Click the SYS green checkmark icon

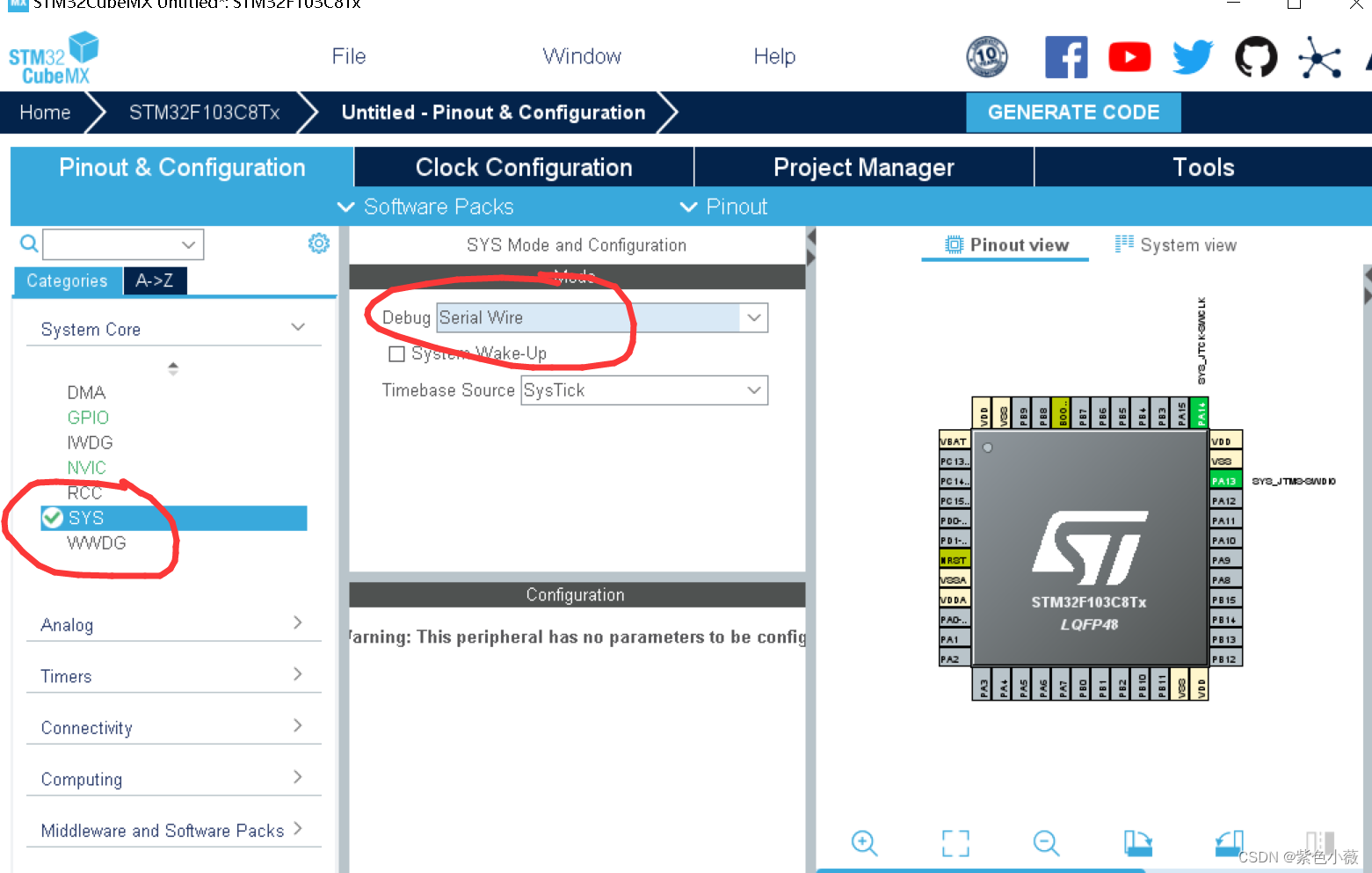[x=53, y=517]
